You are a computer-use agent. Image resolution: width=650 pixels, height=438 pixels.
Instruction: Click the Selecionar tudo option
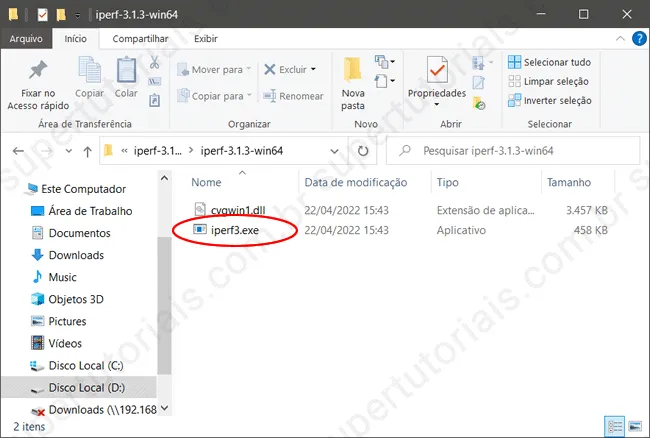click(549, 62)
